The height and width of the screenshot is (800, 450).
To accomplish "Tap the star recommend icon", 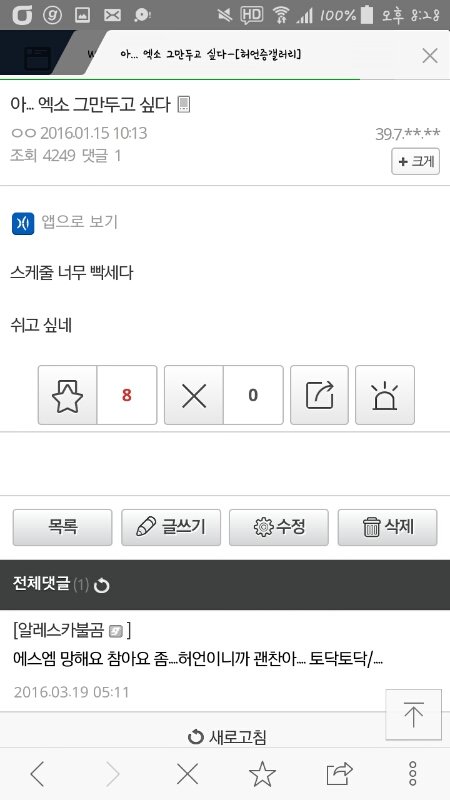I will tap(67, 395).
